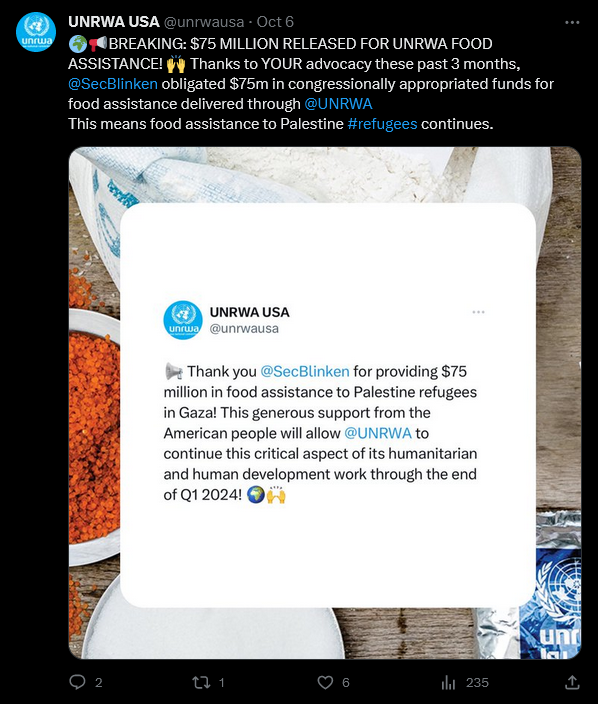Retweet this UNRWA USA post
The image size is (598, 704).
[201, 682]
